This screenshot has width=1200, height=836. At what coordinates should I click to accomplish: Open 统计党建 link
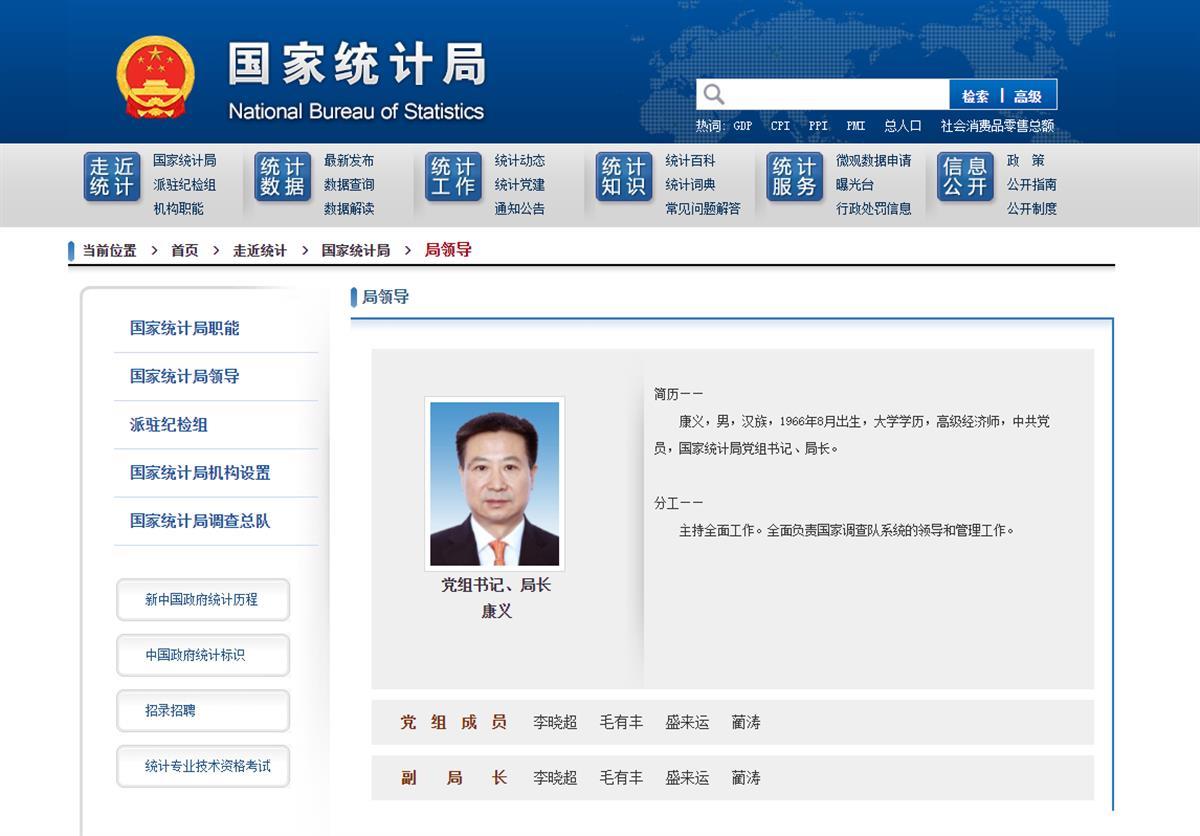pos(520,184)
